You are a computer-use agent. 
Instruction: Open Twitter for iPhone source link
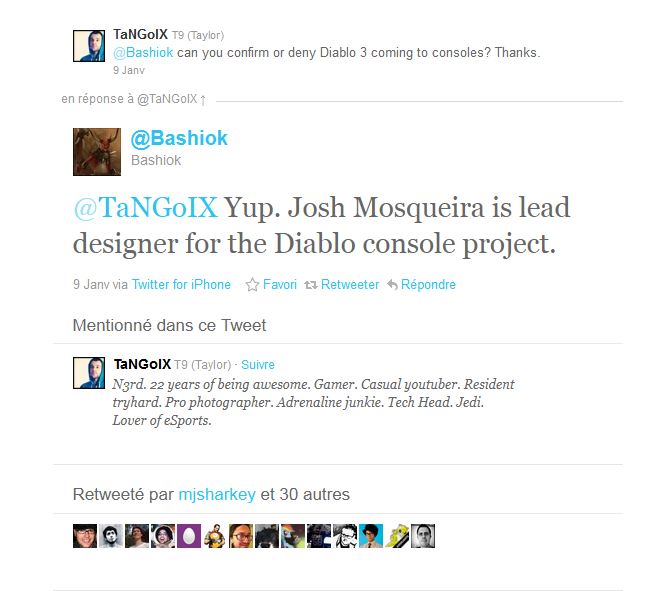(181, 285)
